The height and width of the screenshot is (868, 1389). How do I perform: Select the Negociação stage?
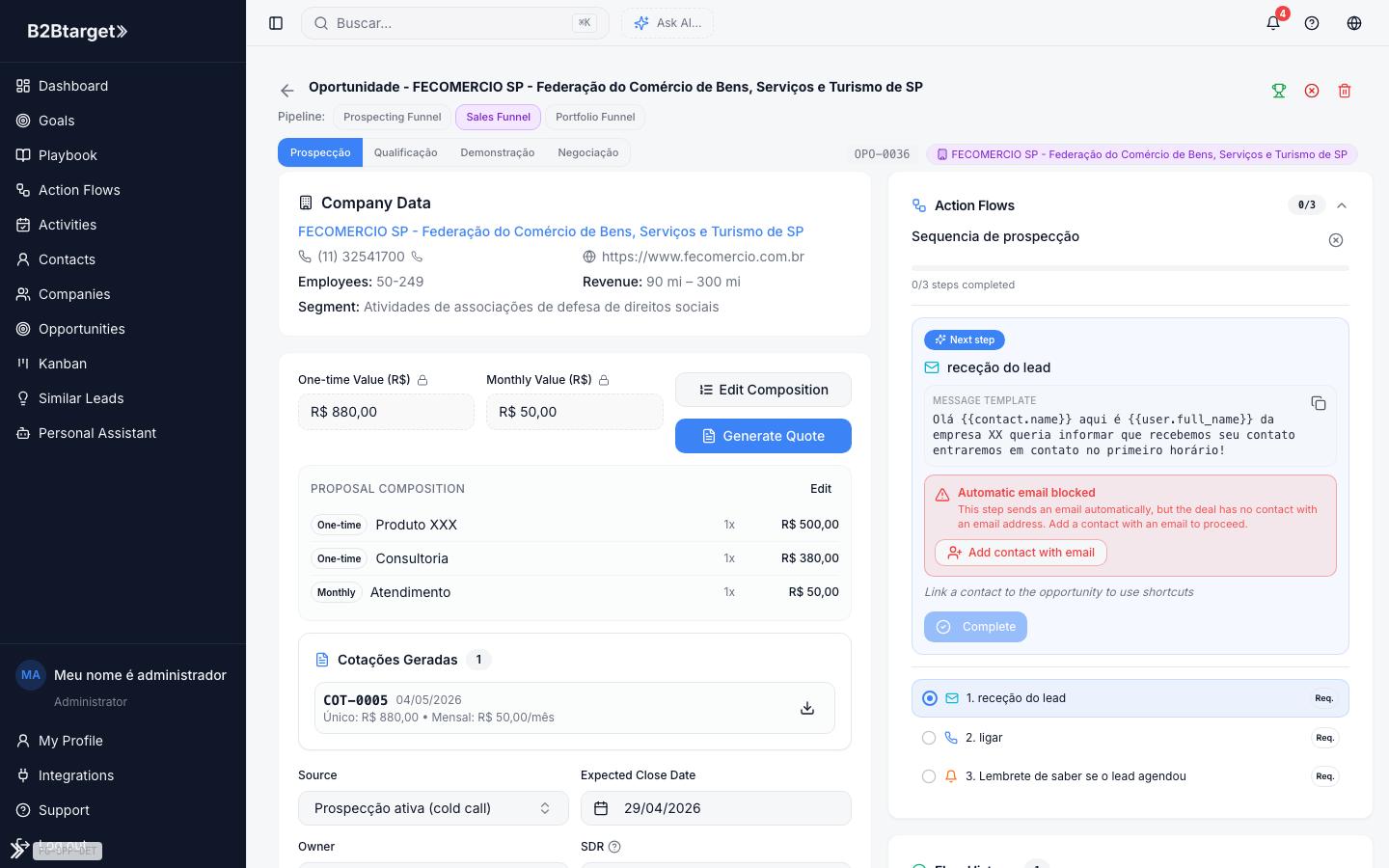tap(588, 152)
